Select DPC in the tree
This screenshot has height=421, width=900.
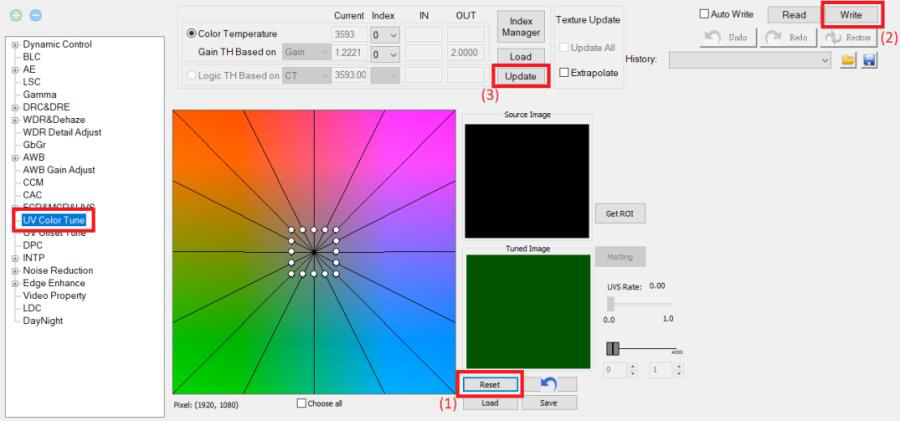point(33,245)
